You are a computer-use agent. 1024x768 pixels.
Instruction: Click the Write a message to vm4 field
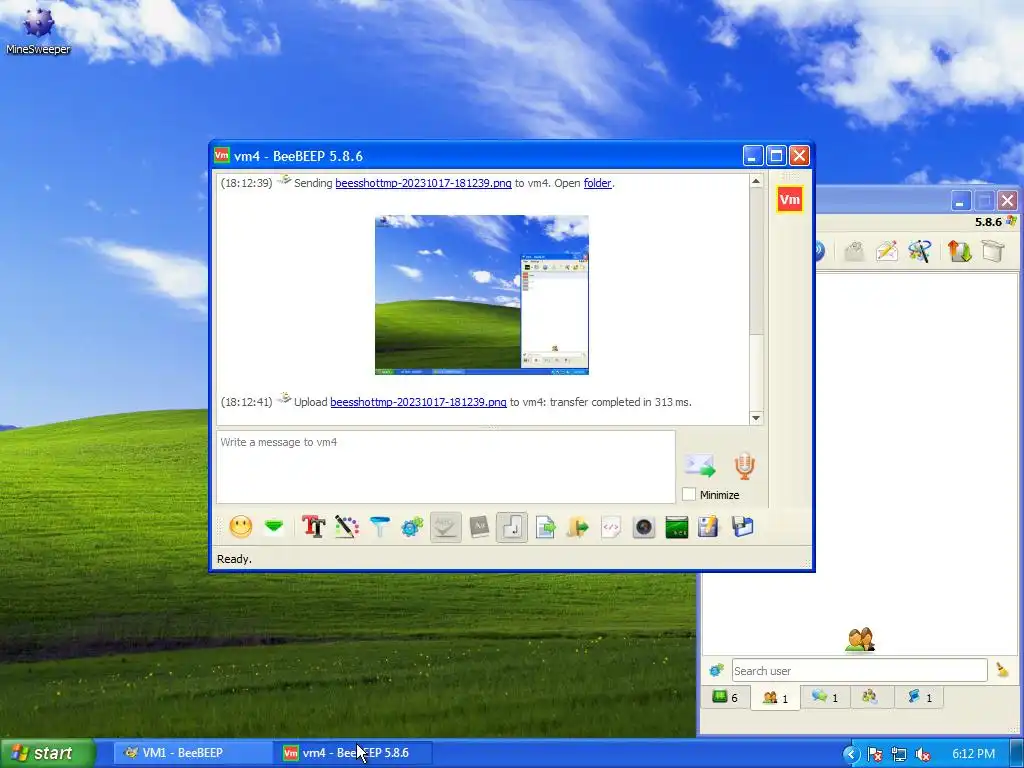(x=446, y=466)
